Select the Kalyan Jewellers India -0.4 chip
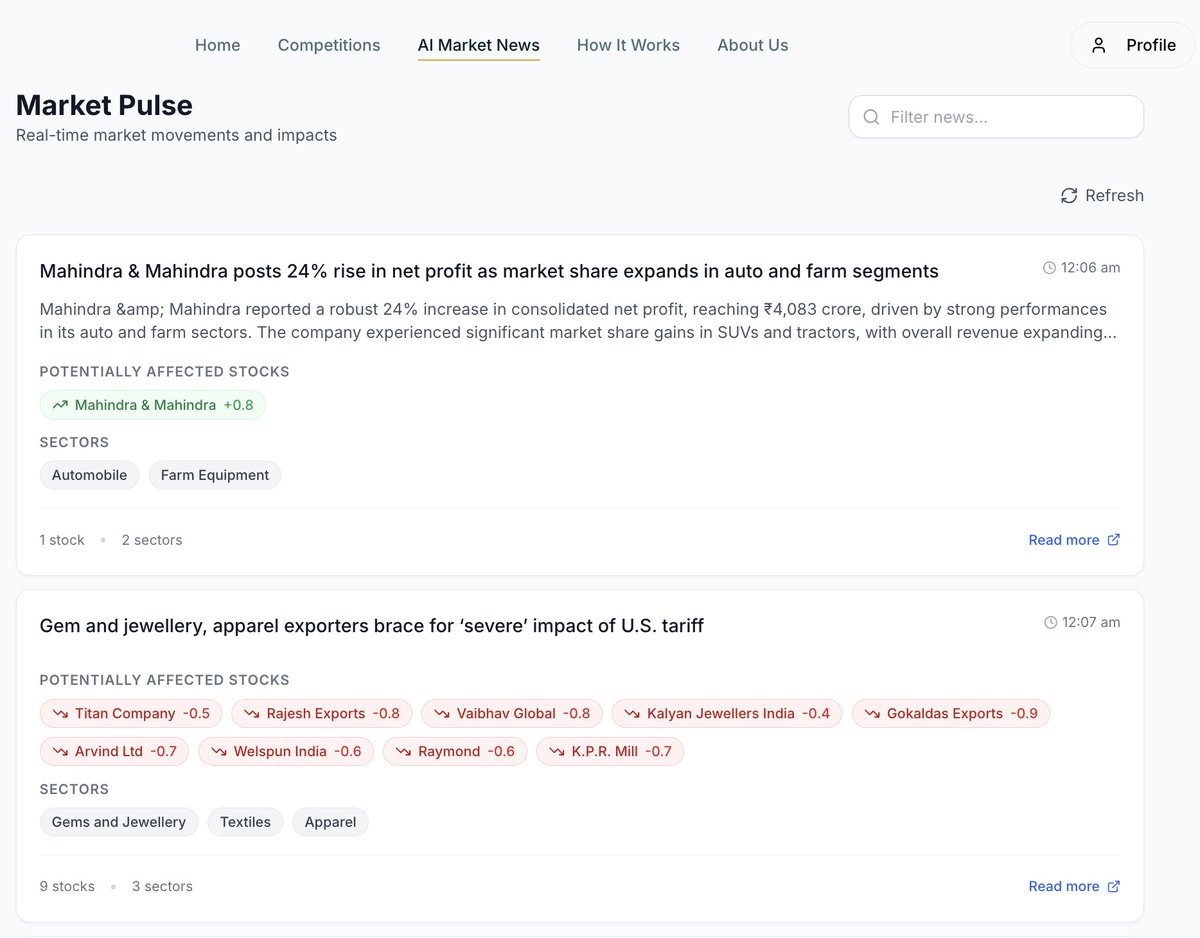Screen dimensions: 1200x938 726,713
